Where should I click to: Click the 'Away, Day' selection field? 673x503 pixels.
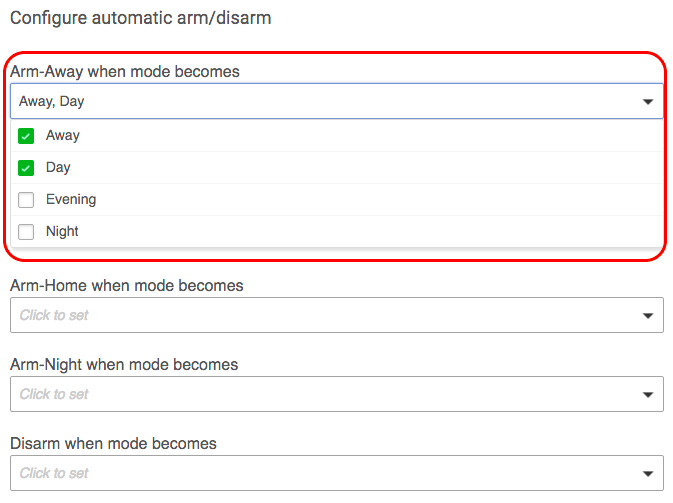point(337,101)
